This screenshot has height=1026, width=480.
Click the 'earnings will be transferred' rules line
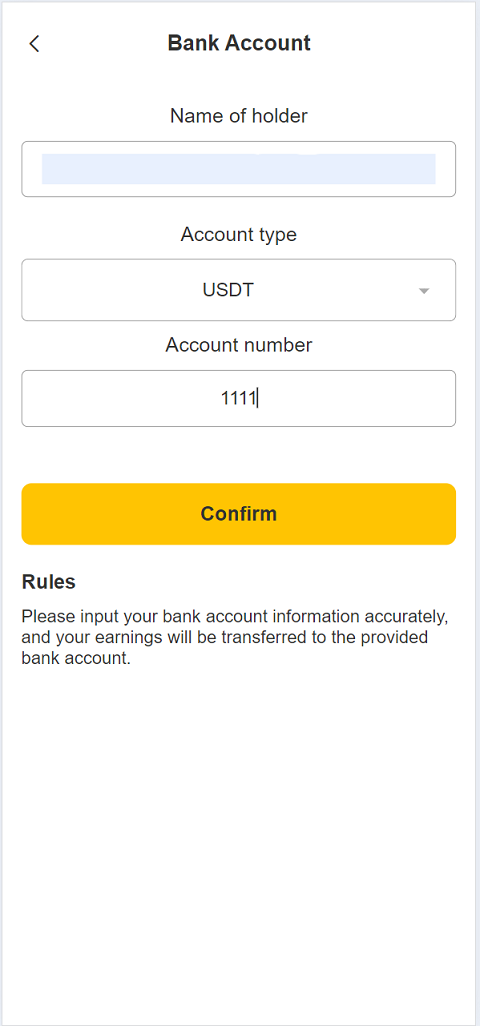(225, 637)
